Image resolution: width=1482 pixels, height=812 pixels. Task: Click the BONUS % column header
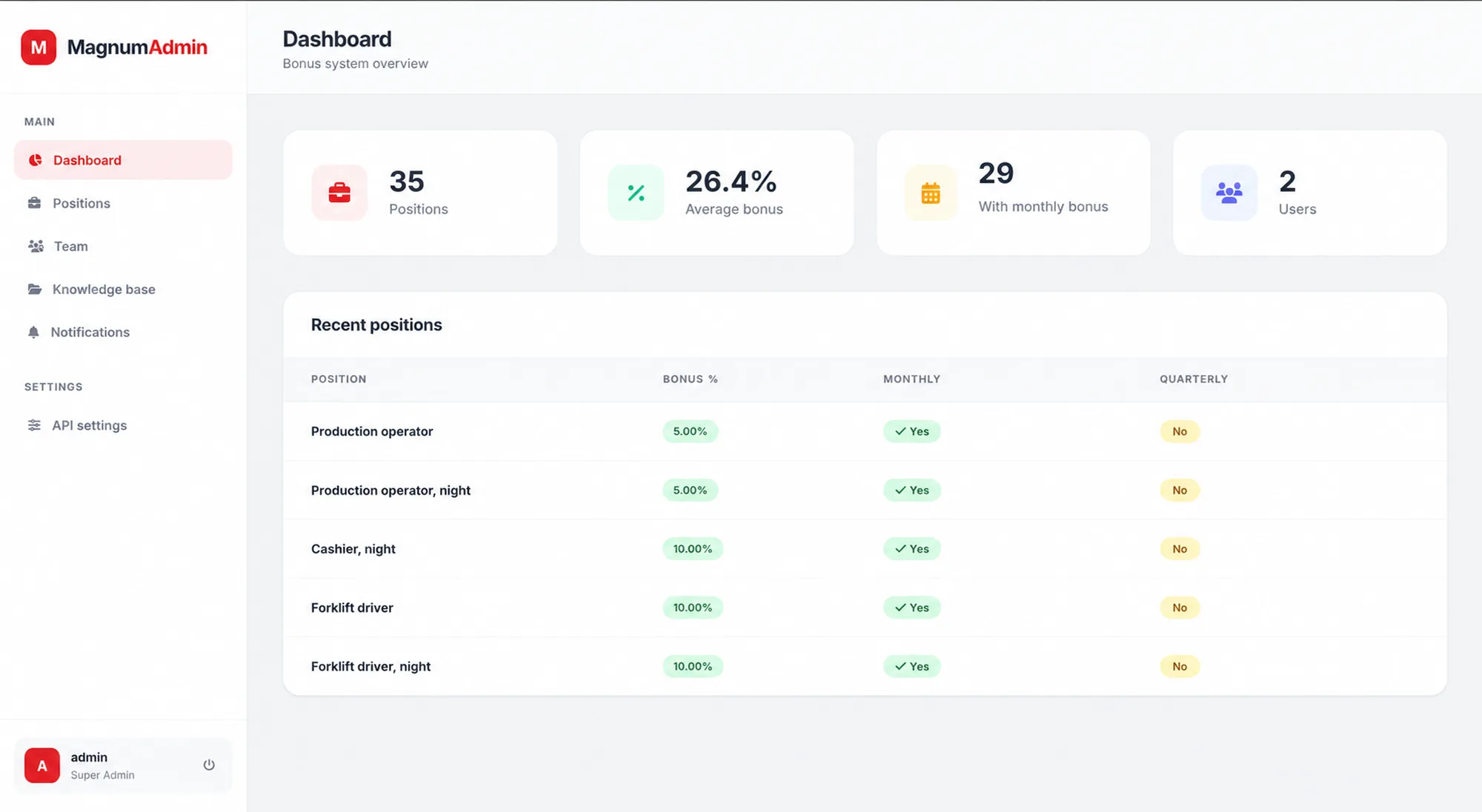point(690,379)
